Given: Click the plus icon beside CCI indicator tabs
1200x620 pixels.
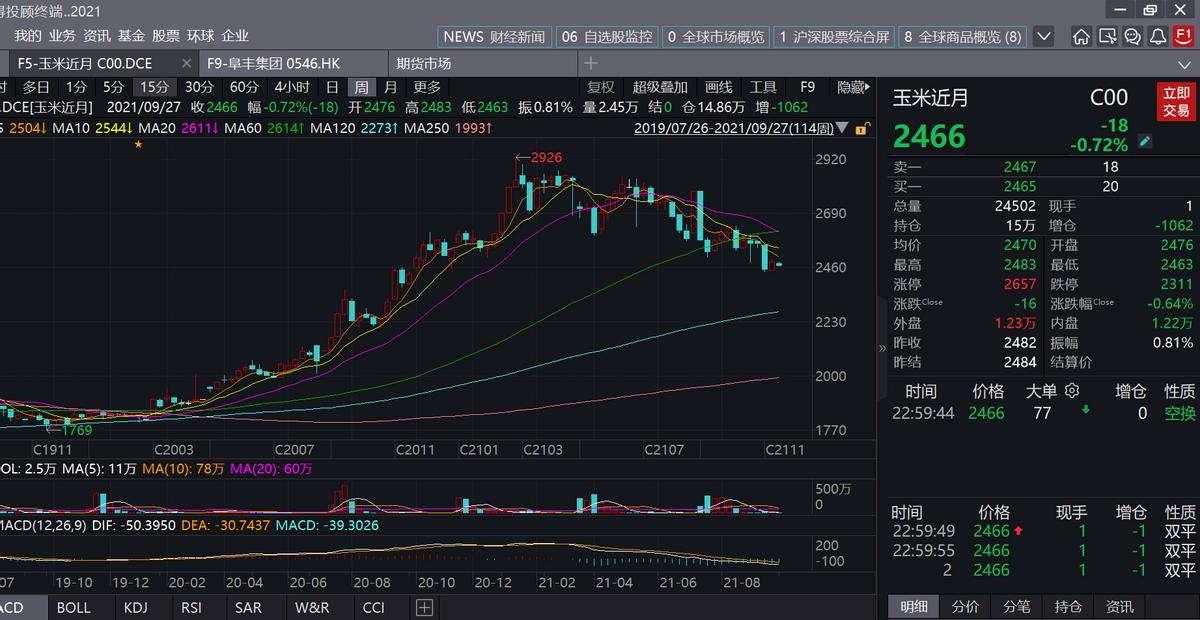Looking at the screenshot, I should click(423, 606).
